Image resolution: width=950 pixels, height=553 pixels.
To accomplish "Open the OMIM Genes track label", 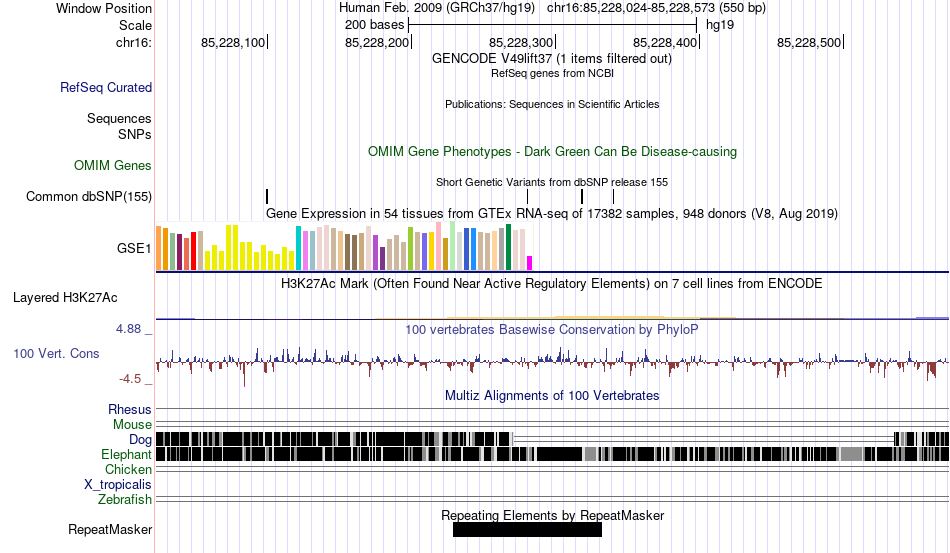I will tap(112, 165).
